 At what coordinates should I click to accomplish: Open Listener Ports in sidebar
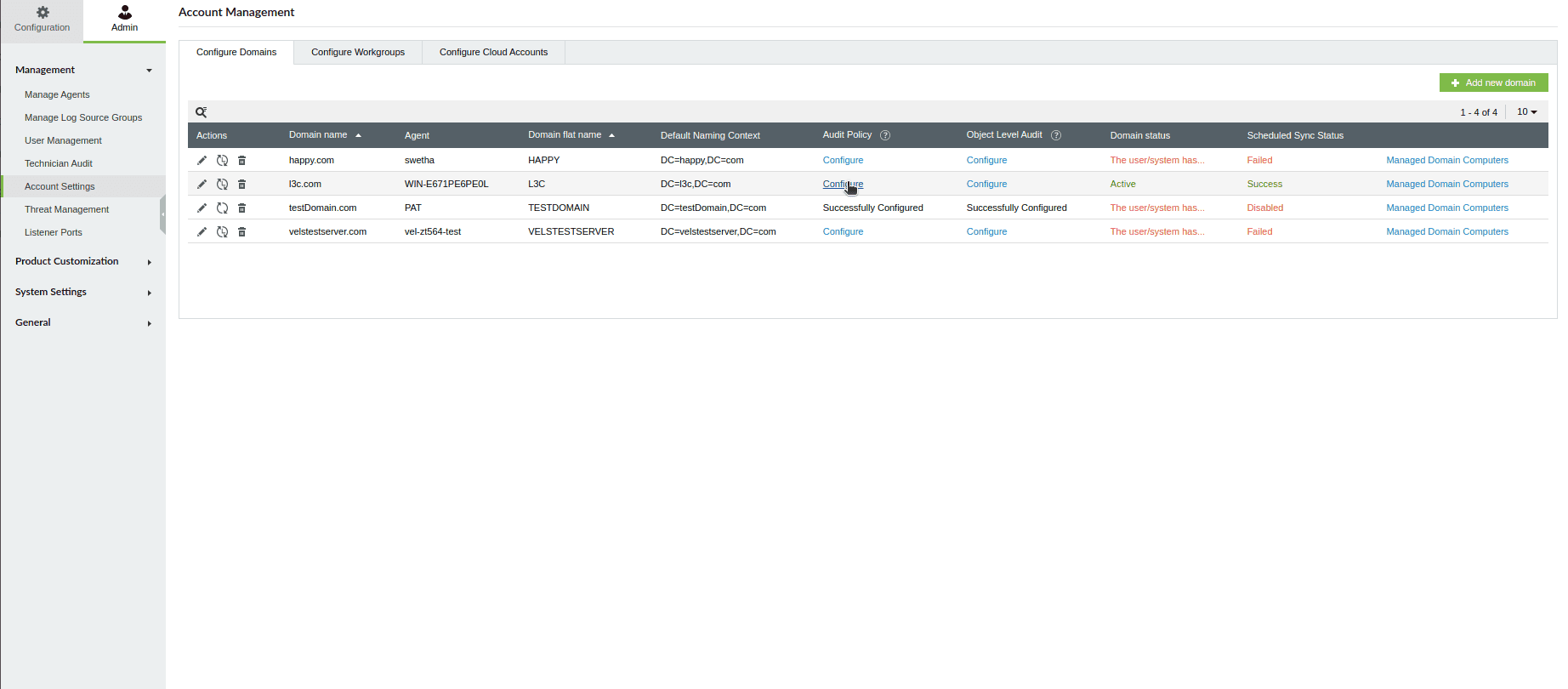[x=54, y=232]
